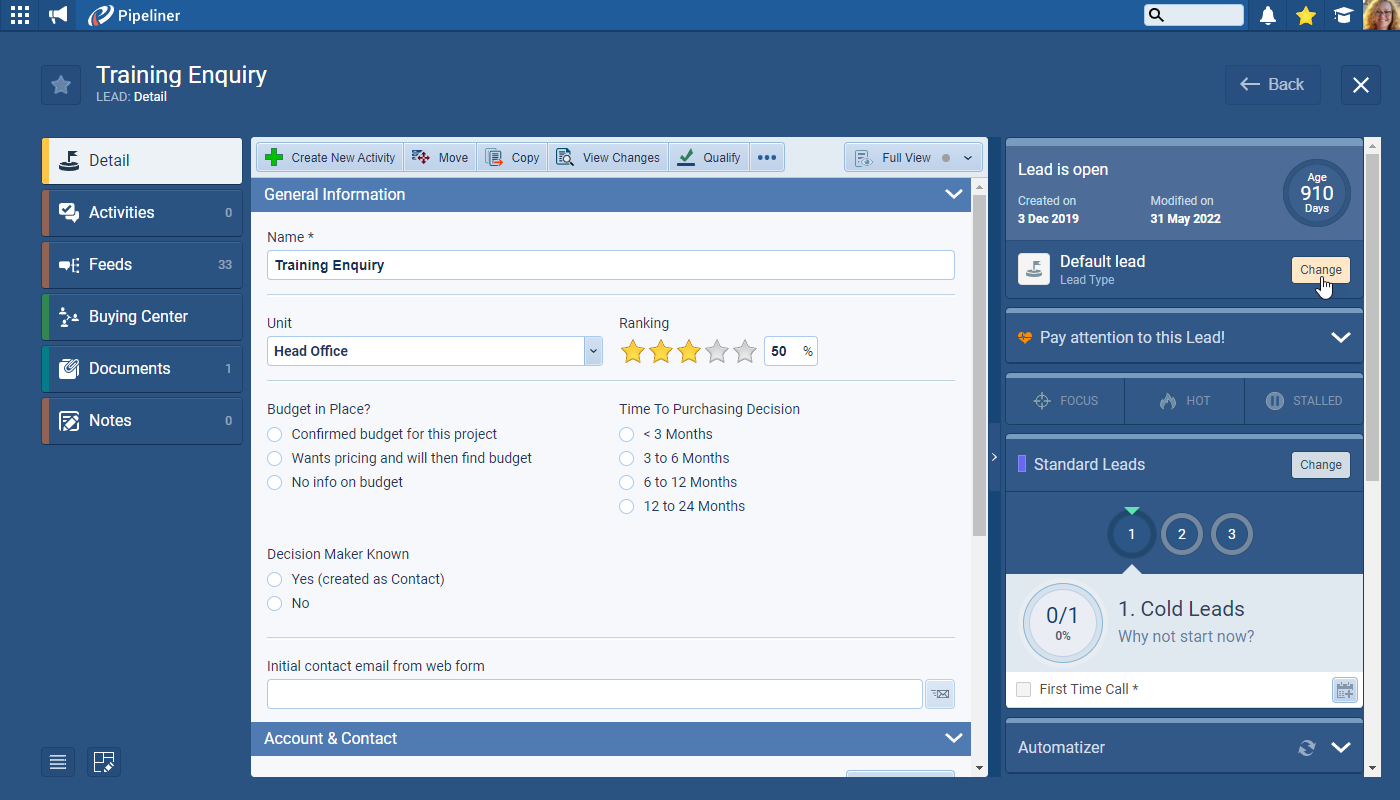Click the email icon beside web form field
The image size is (1400, 800).
(939, 694)
